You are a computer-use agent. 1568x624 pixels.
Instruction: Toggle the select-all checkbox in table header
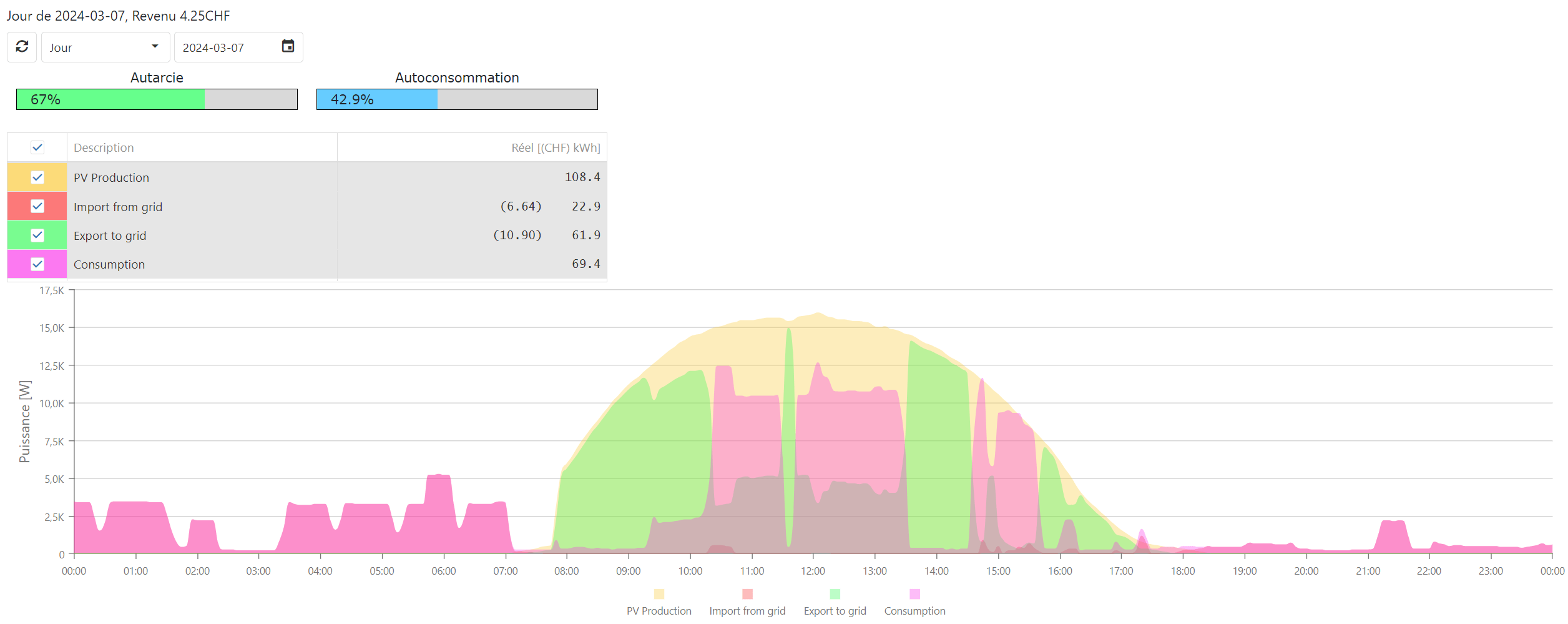37,147
